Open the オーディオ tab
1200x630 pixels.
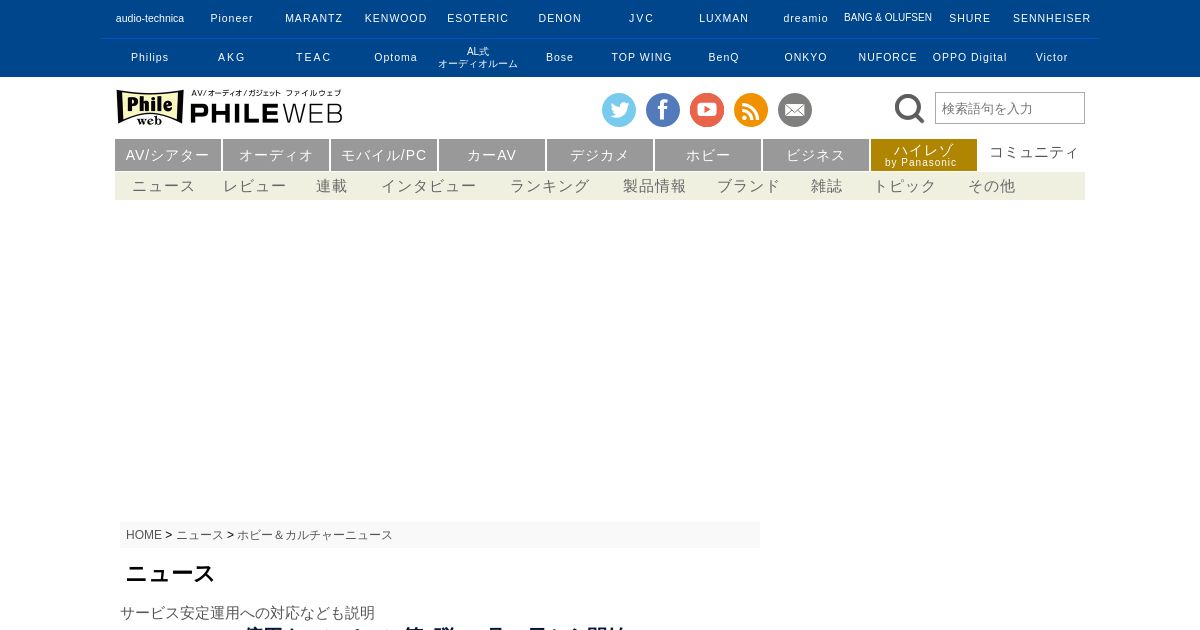pyautogui.click(x=276, y=155)
